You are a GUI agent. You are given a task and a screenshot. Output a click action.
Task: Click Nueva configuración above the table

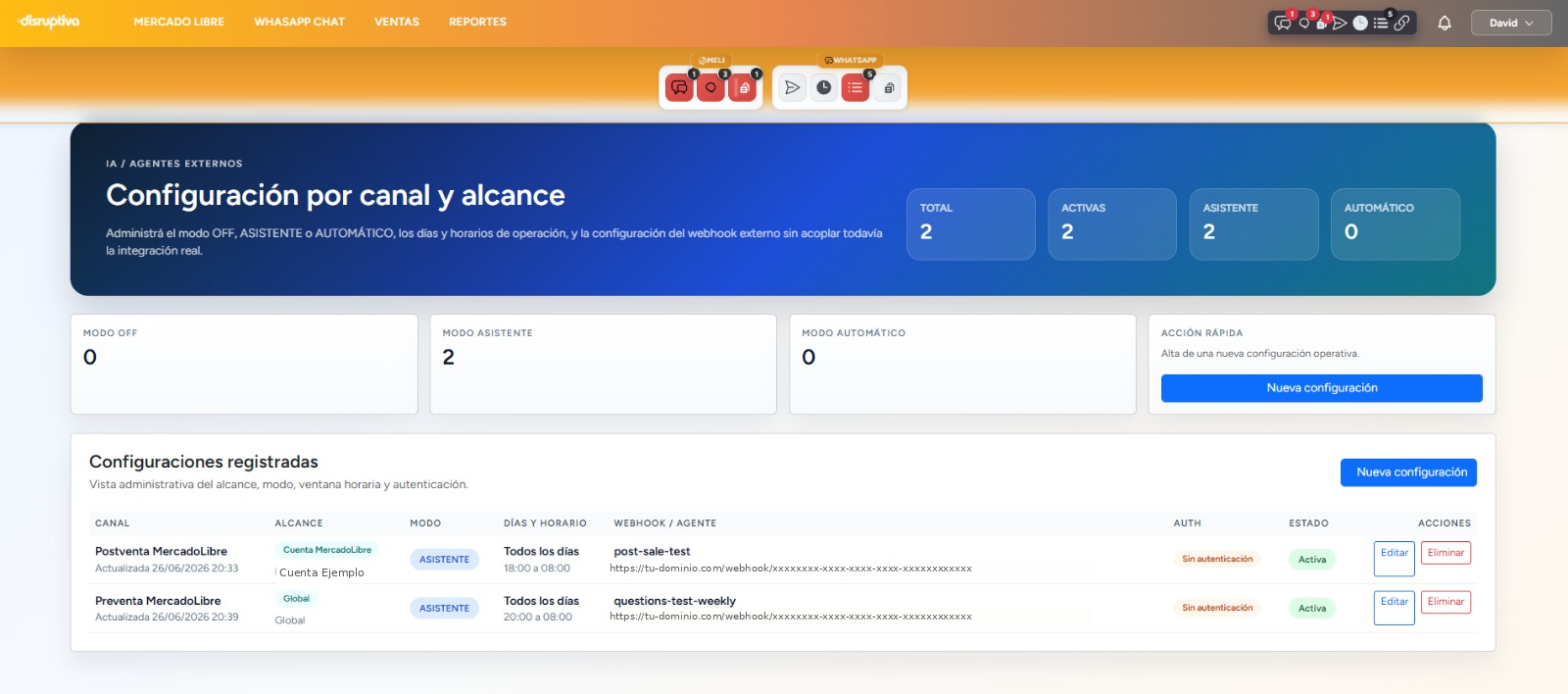click(x=1408, y=472)
